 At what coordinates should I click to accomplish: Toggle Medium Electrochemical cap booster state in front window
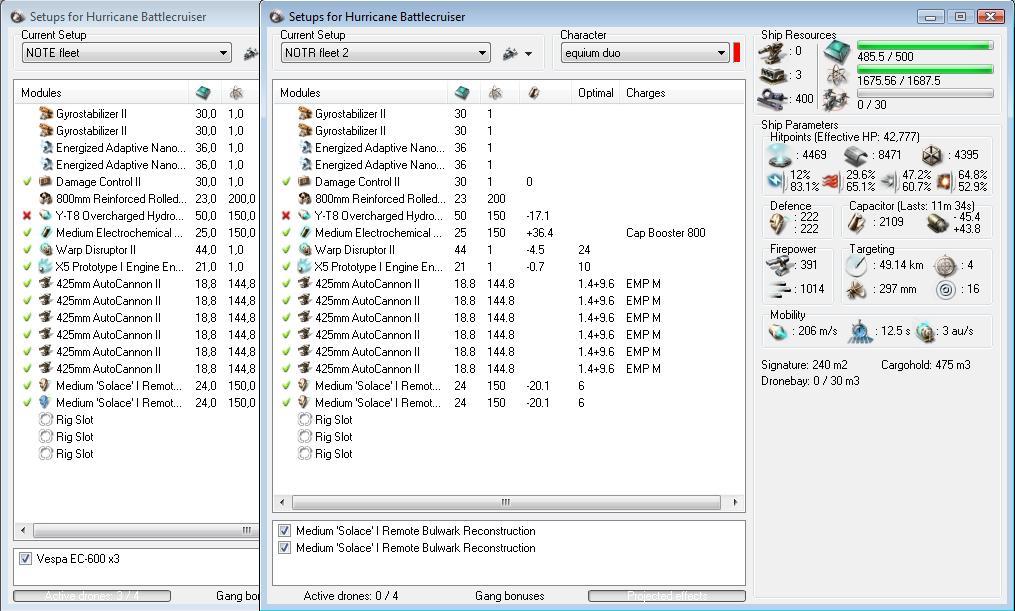pos(286,232)
